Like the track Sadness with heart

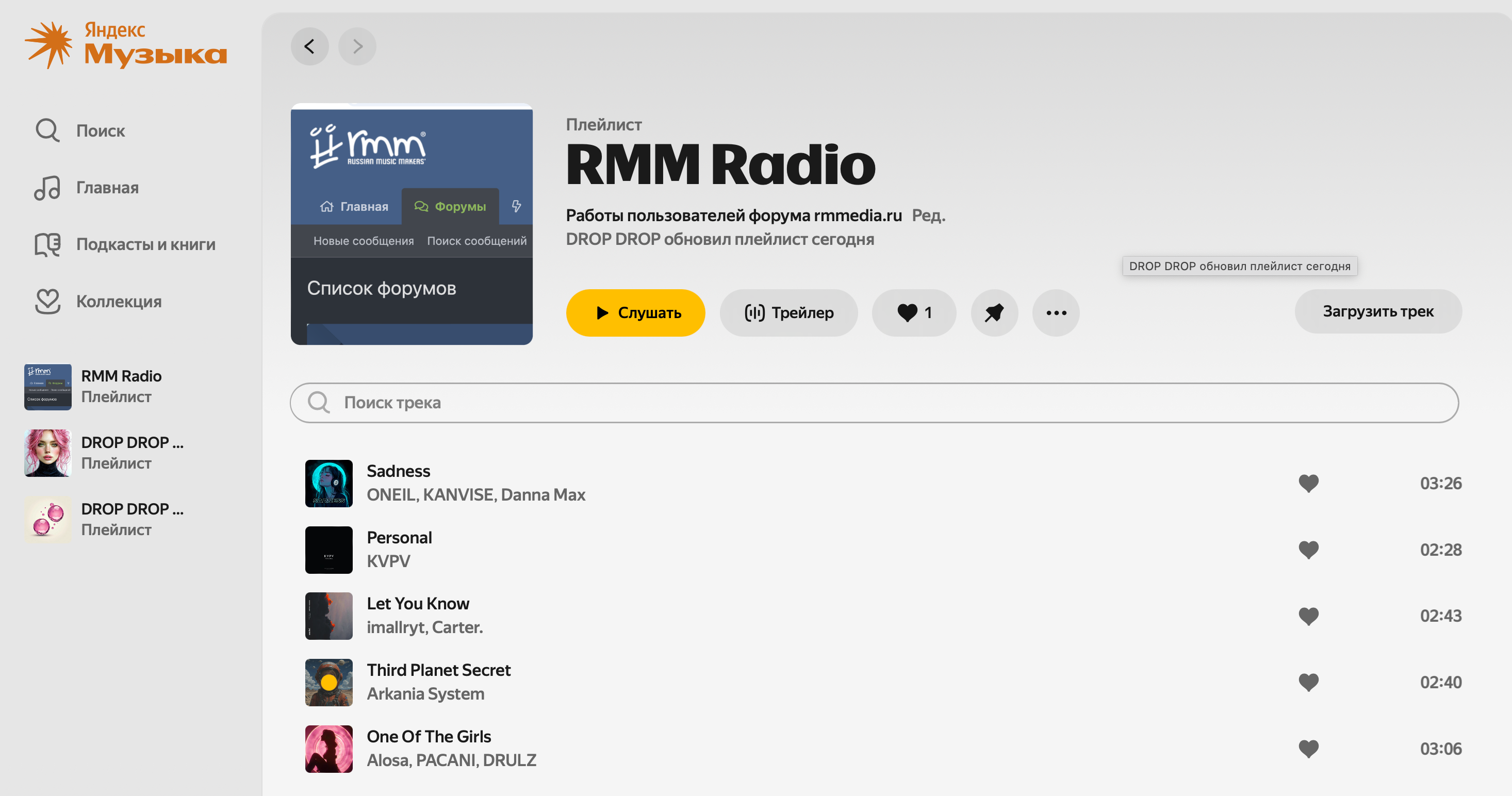point(1308,484)
